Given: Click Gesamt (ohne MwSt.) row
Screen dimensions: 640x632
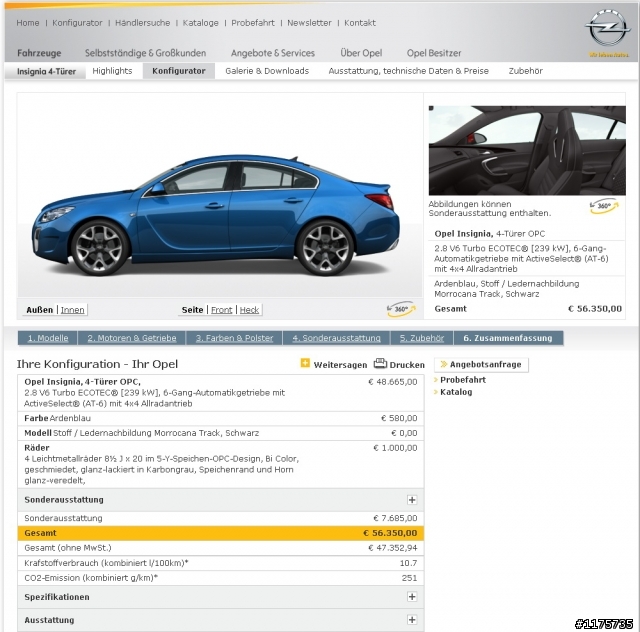Looking at the screenshot, I should (x=221, y=548).
